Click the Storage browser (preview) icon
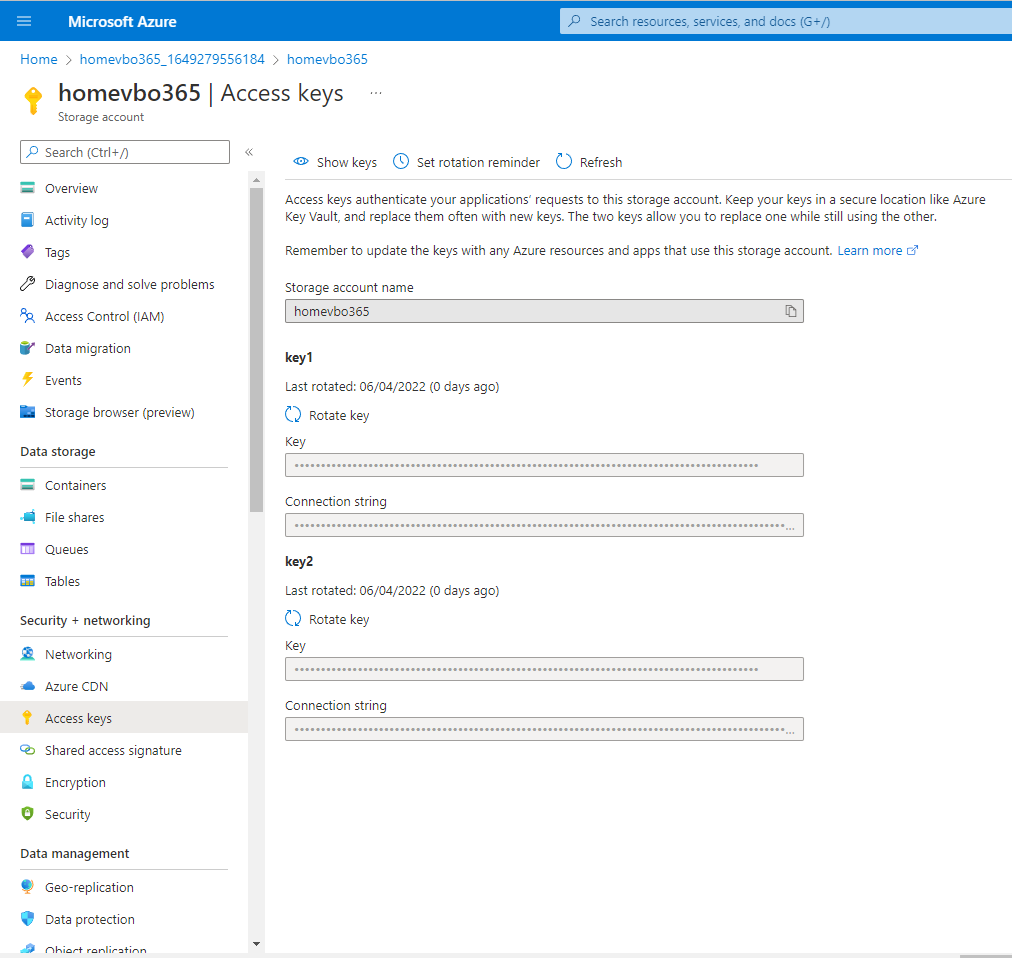The width and height of the screenshot is (1012, 958). click(x=28, y=412)
